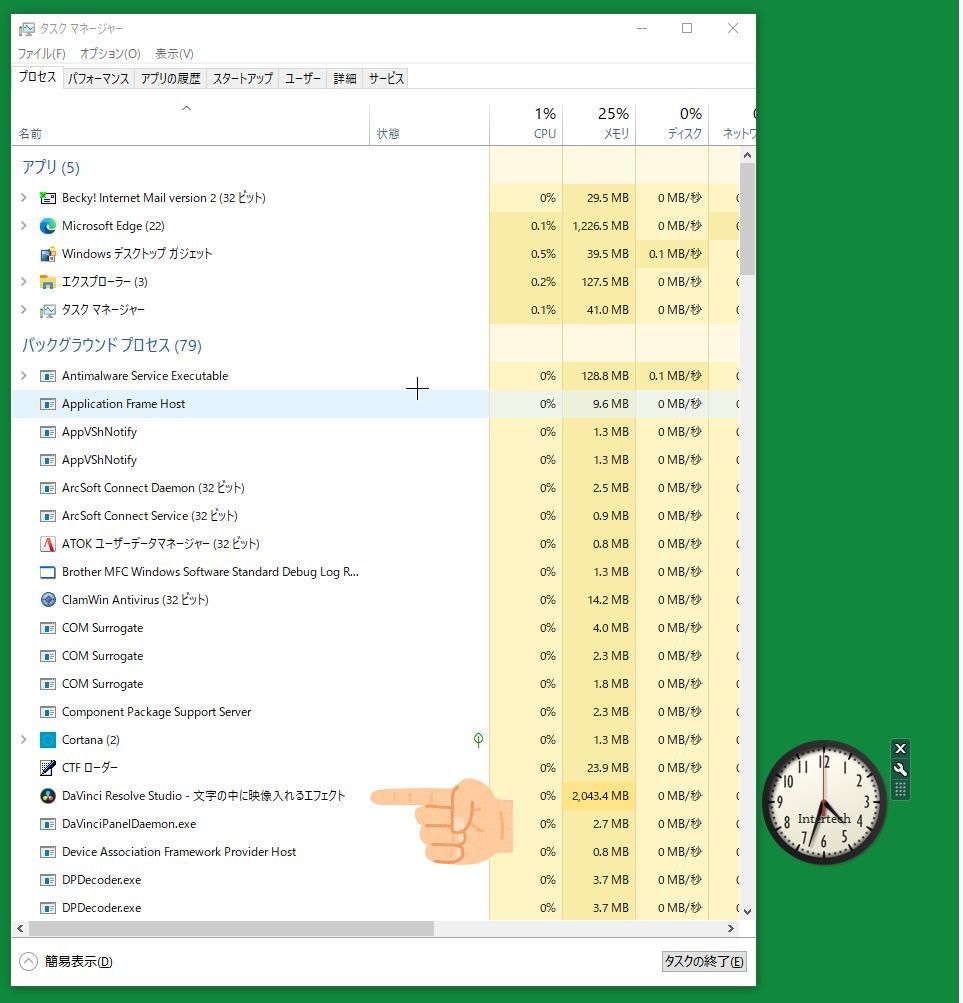Switch to the パフォーマンス tab
The width and height of the screenshot is (963, 1003).
(99, 79)
